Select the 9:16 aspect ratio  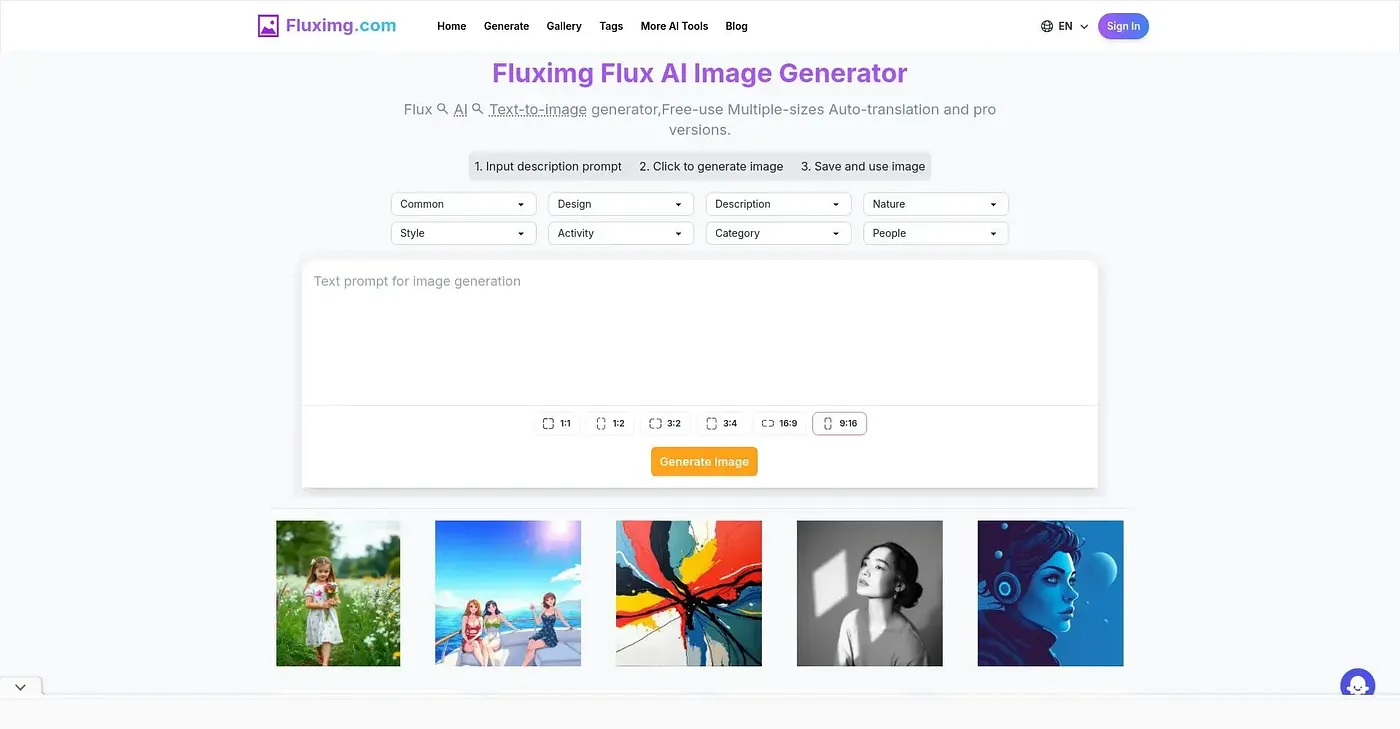[x=840, y=423]
